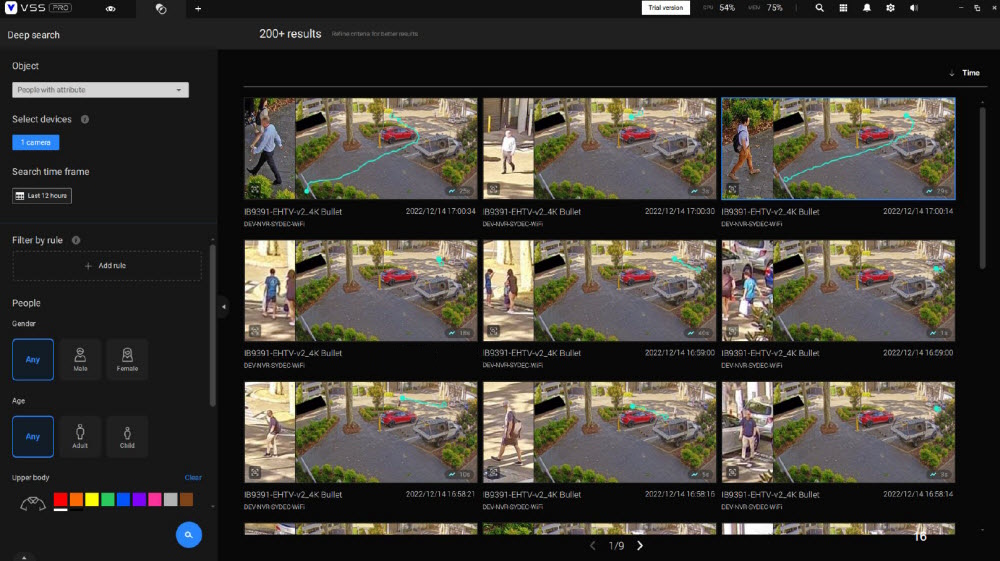Click the 1 camera button
The height and width of the screenshot is (561, 1000).
[36, 143]
